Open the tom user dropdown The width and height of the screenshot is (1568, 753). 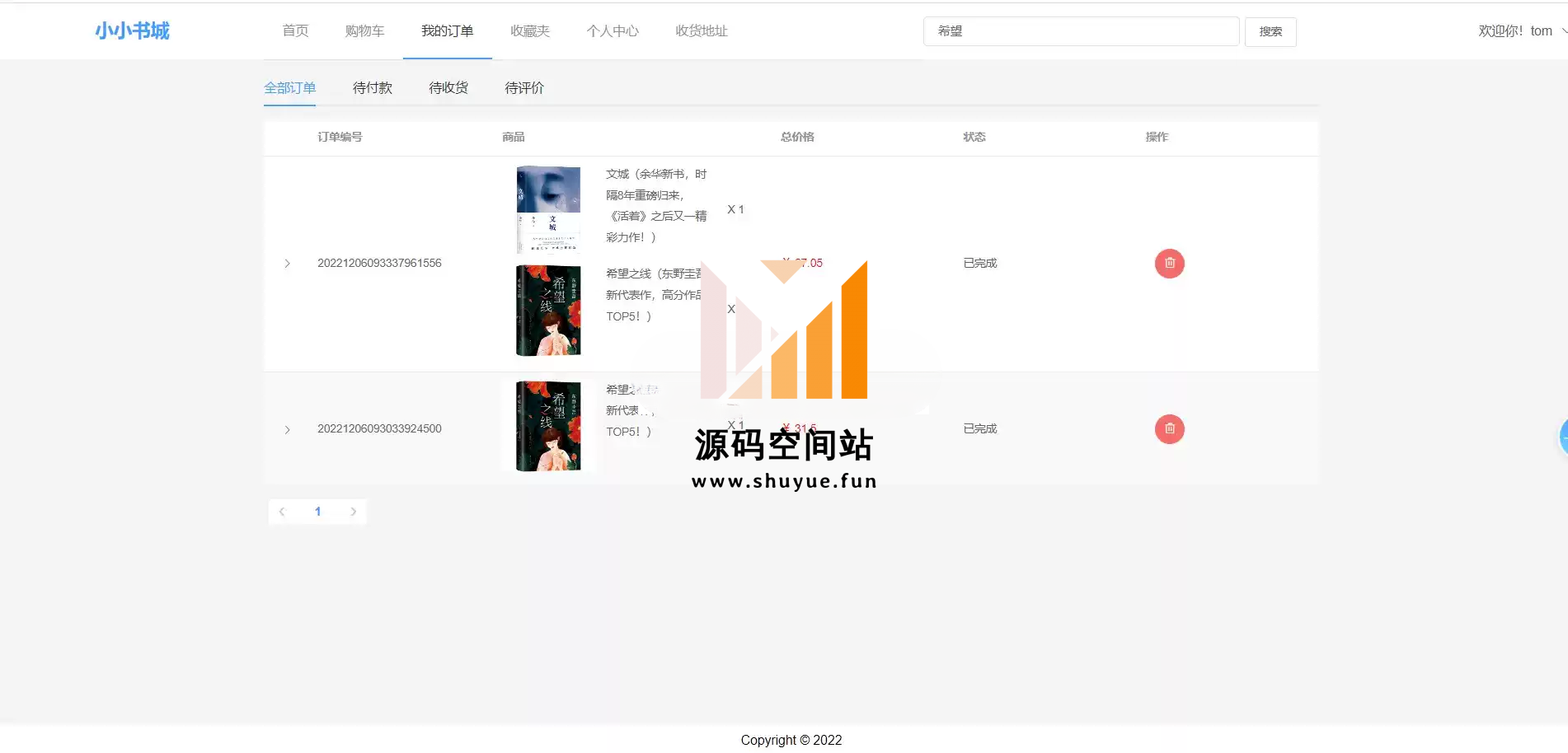pos(1523,31)
